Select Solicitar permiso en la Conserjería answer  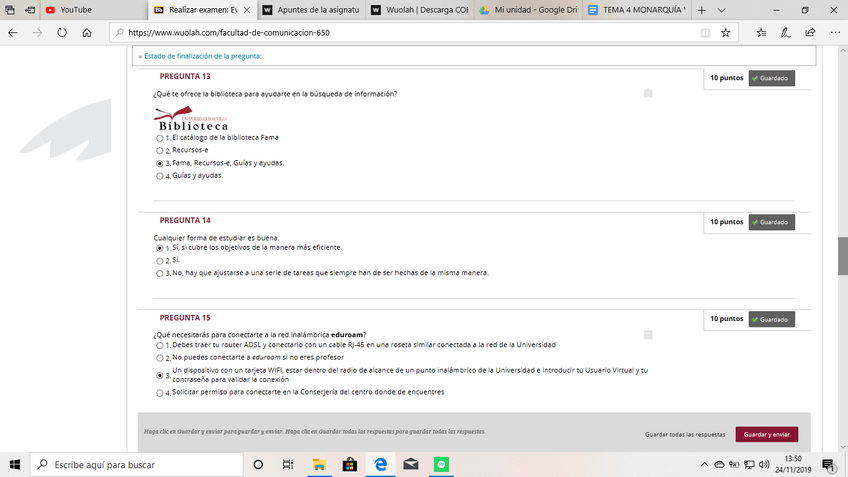160,393
